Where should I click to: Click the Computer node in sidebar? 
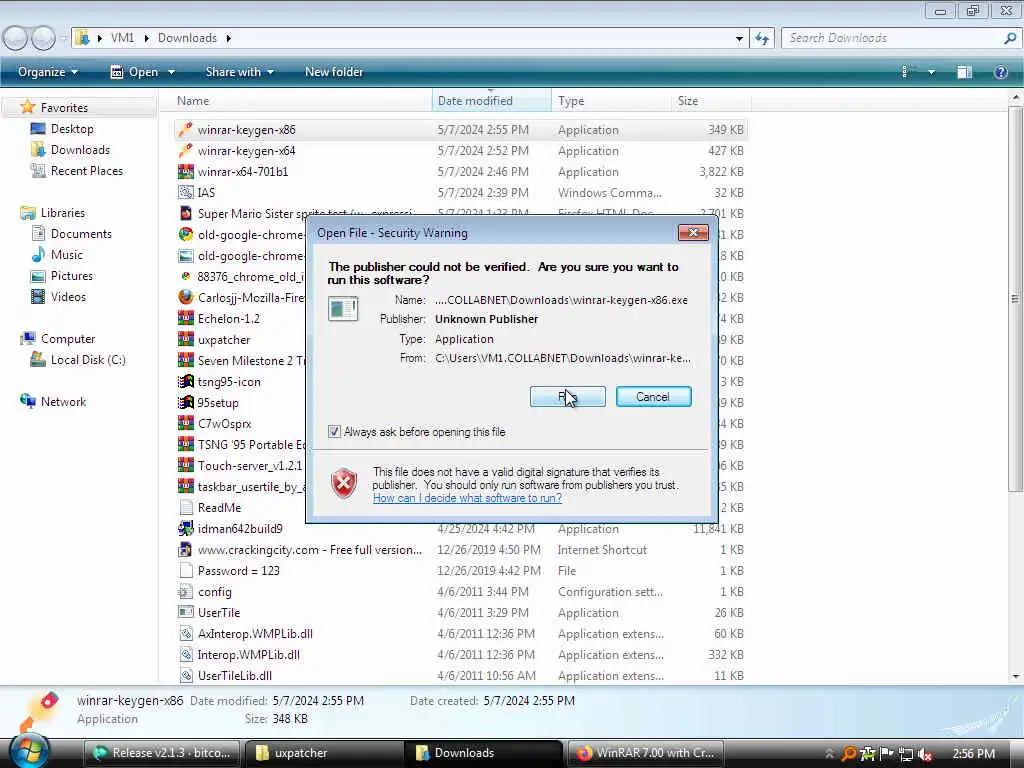(58, 338)
